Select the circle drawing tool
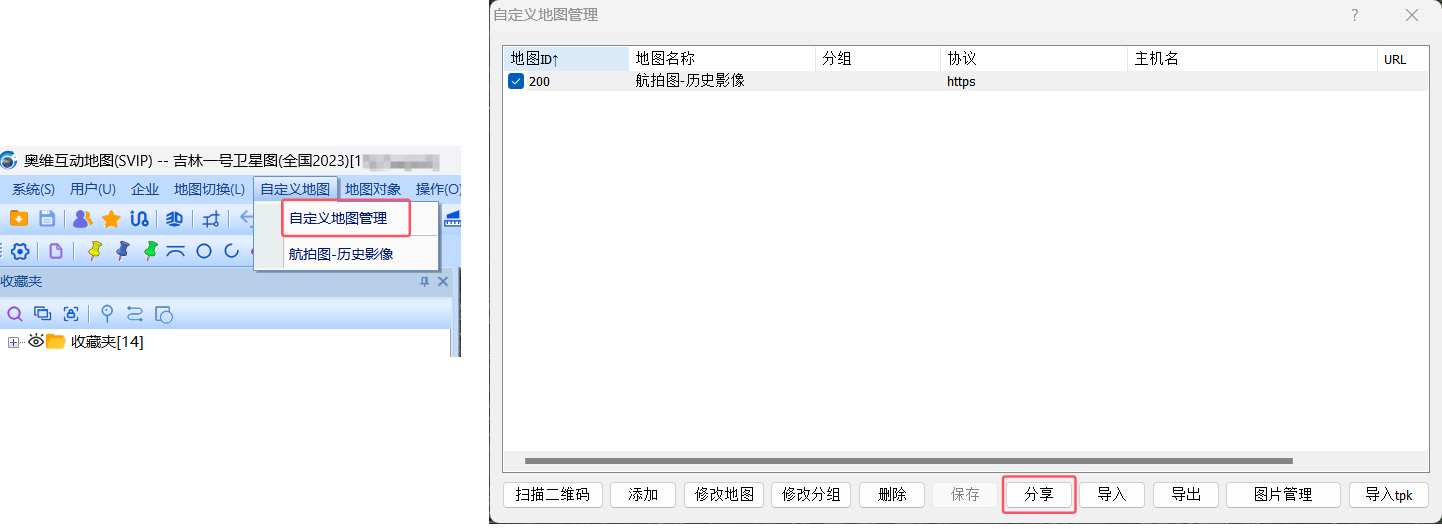 click(x=204, y=251)
